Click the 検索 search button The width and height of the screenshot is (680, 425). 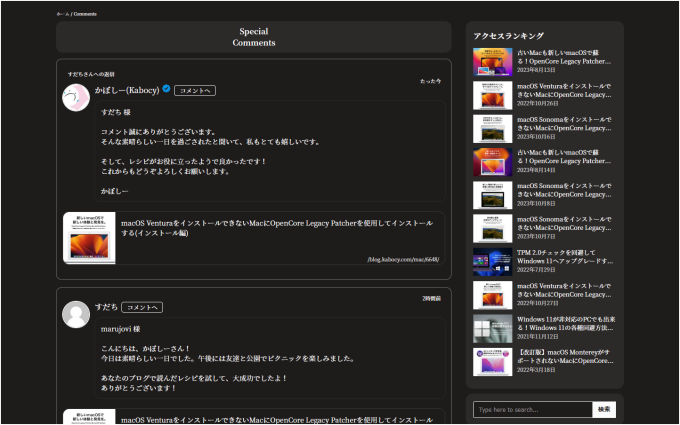604,409
